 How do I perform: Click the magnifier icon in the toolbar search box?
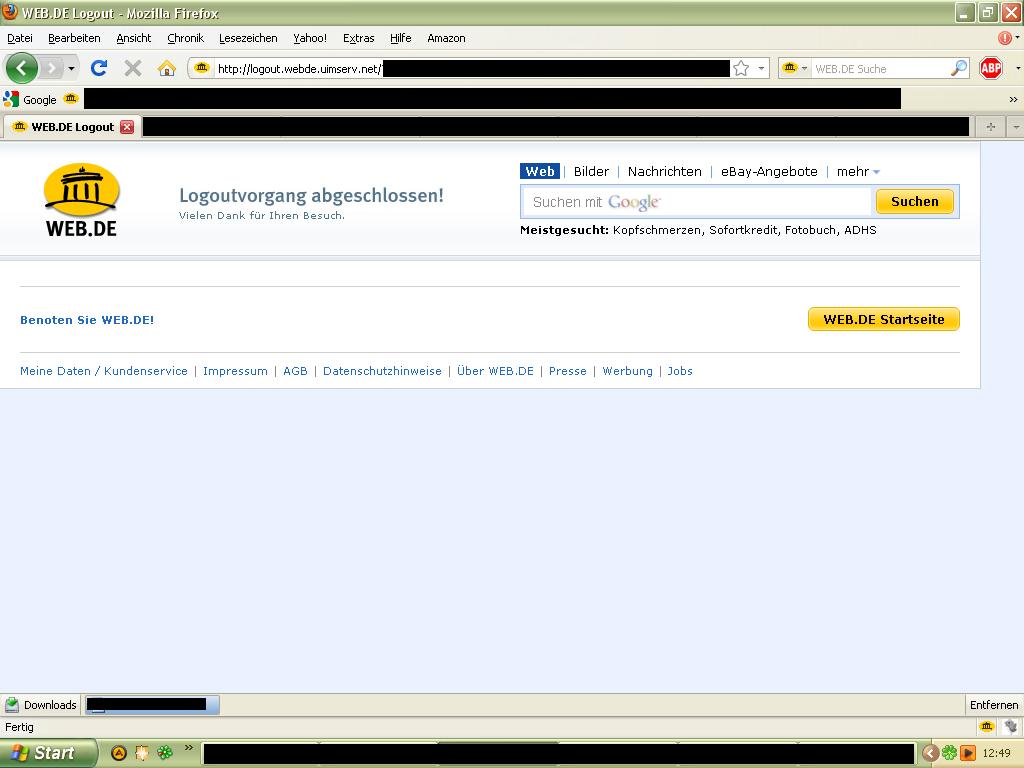959,68
